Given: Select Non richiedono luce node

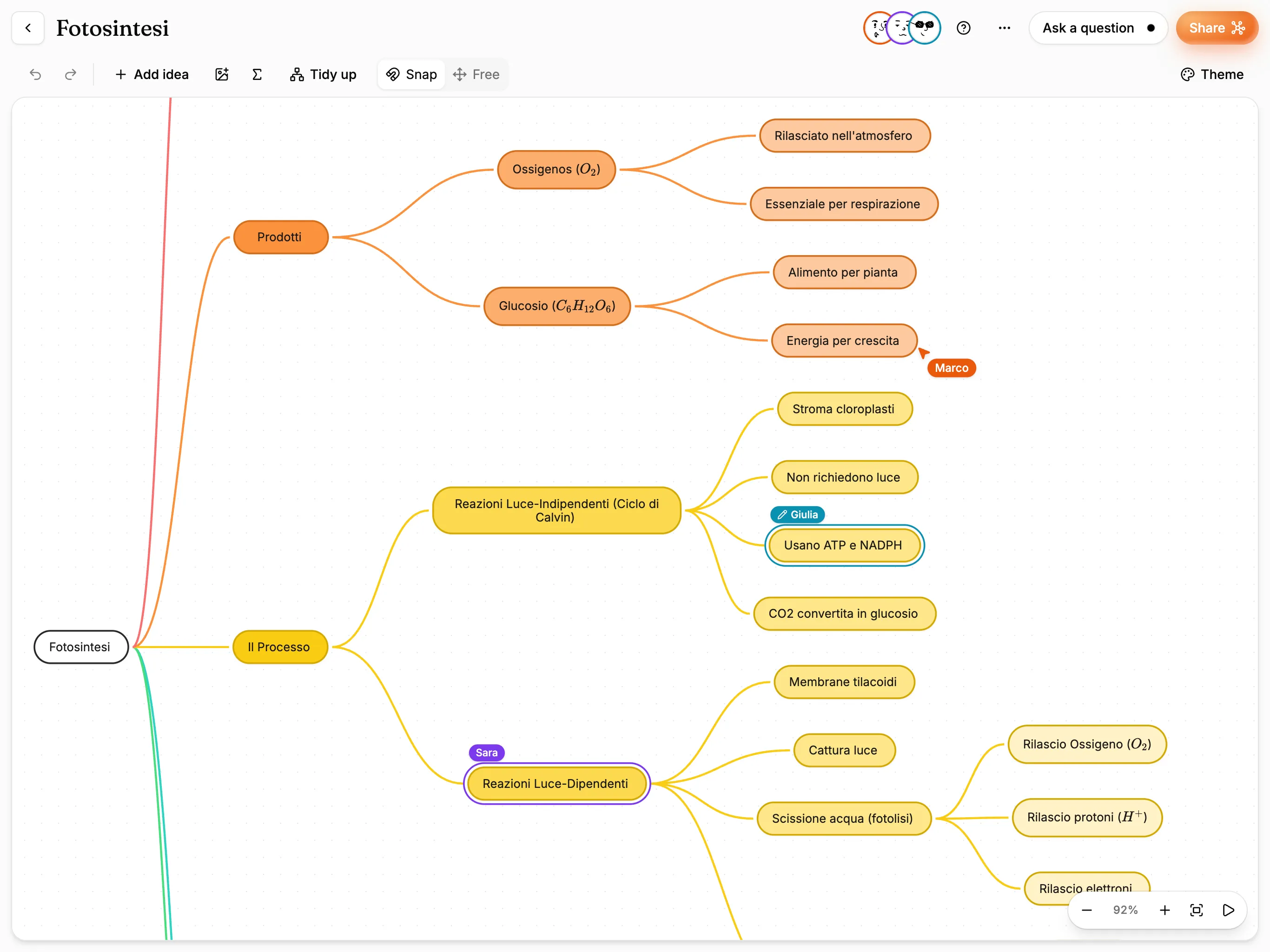Looking at the screenshot, I should coord(845,477).
